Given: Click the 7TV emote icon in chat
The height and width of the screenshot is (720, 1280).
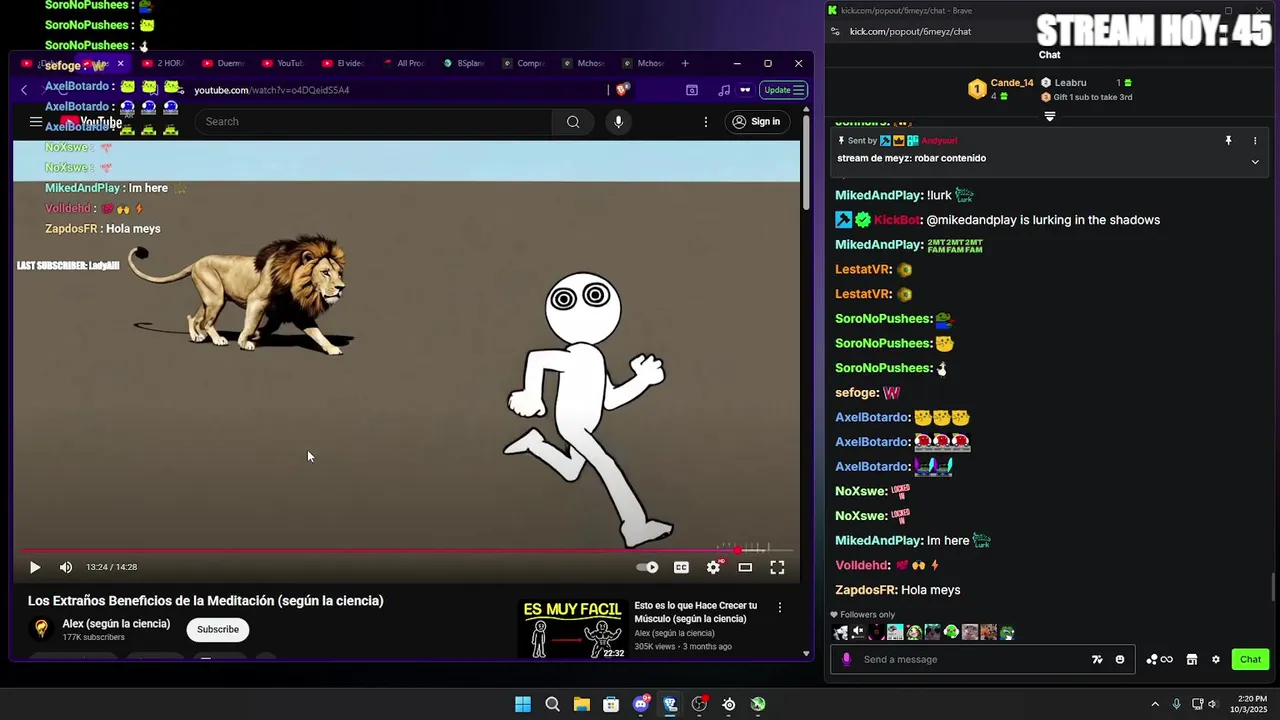Looking at the screenshot, I should (x=1097, y=659).
